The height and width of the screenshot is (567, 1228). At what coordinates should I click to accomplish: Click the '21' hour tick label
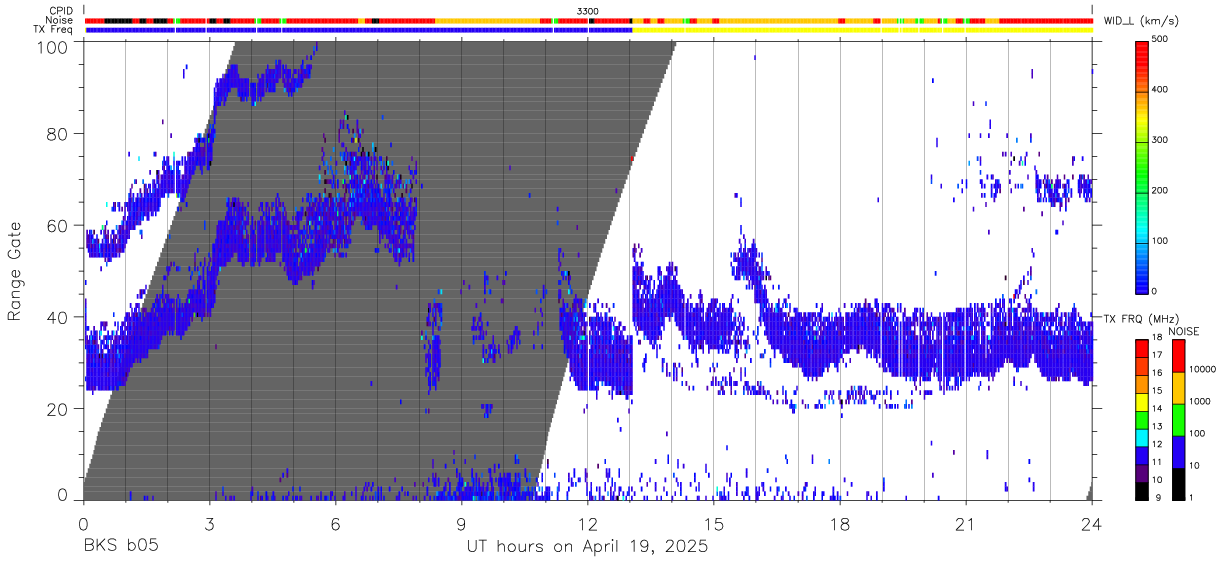pyautogui.click(x=965, y=526)
